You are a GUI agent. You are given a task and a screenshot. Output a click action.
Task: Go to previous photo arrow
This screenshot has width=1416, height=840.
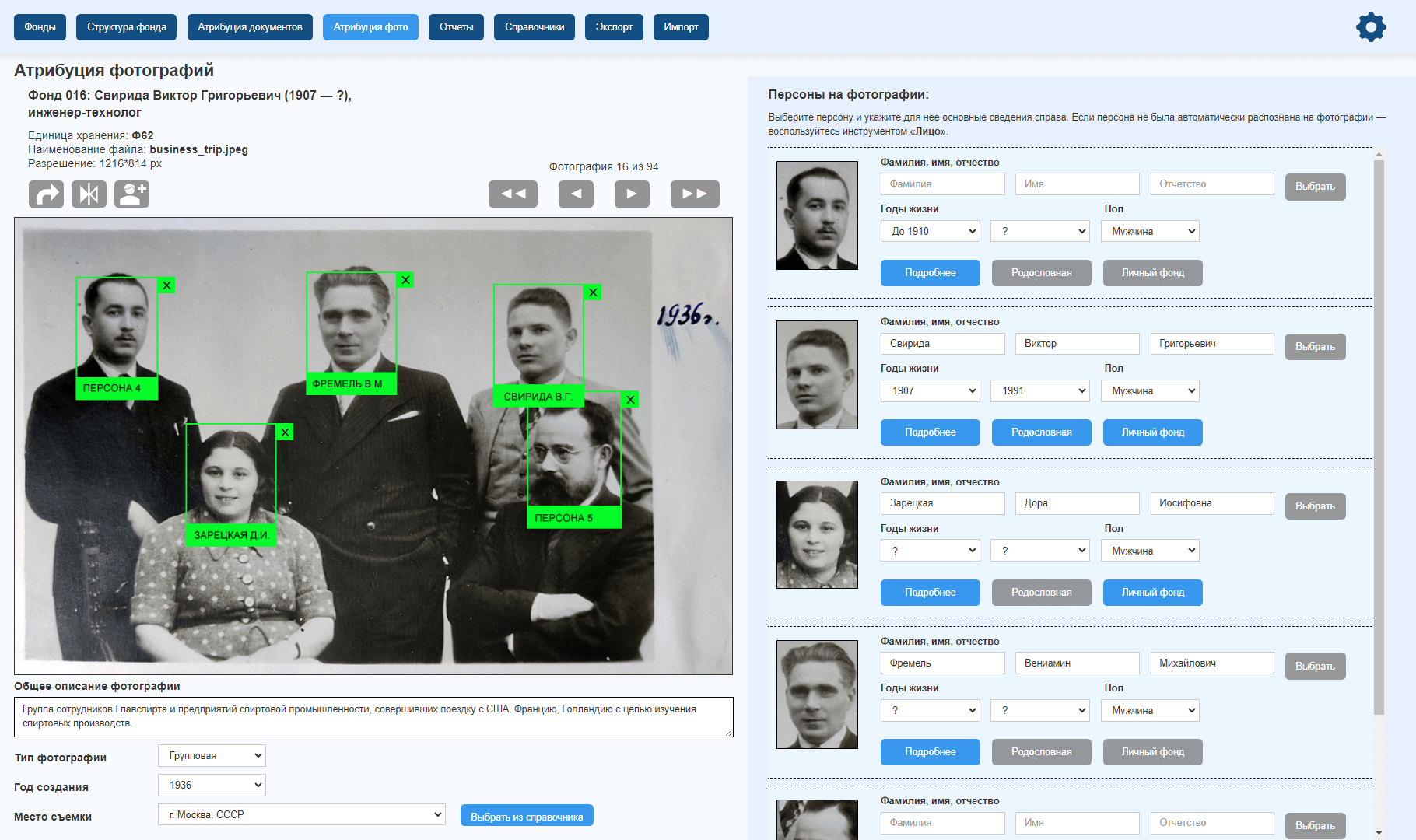(x=576, y=194)
